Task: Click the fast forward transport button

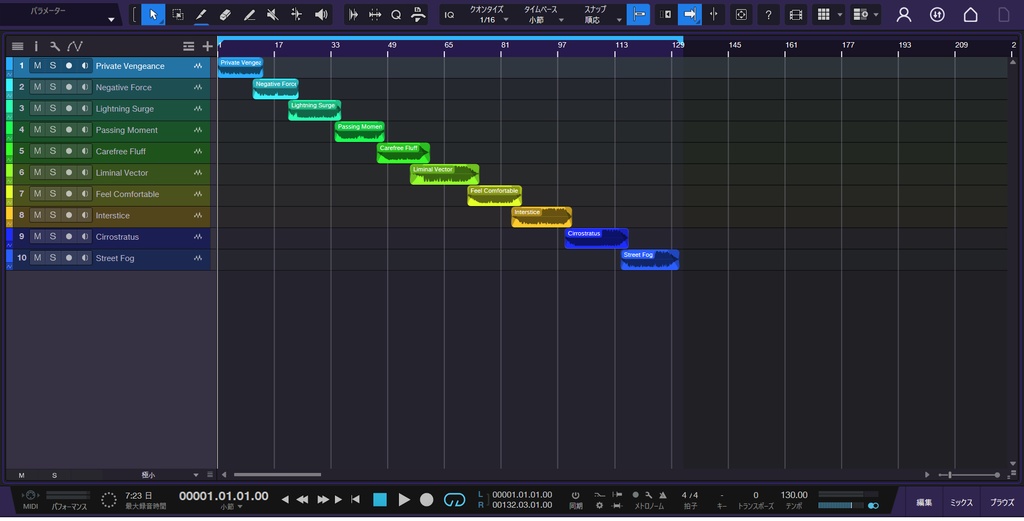Action: (323, 499)
